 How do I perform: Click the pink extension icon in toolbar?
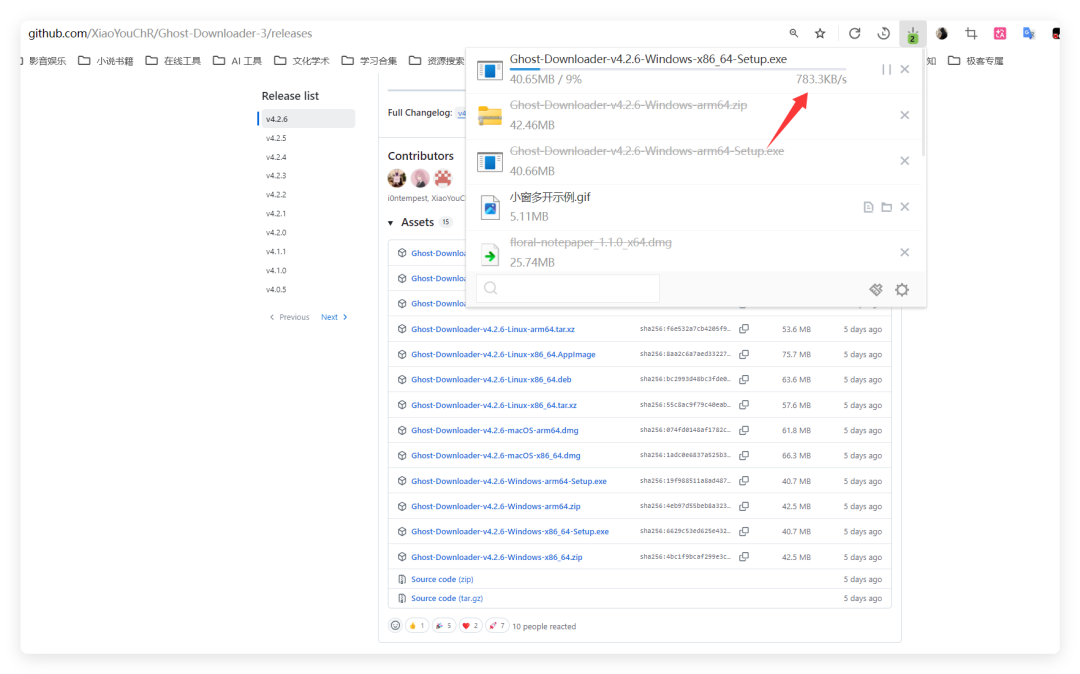click(999, 33)
